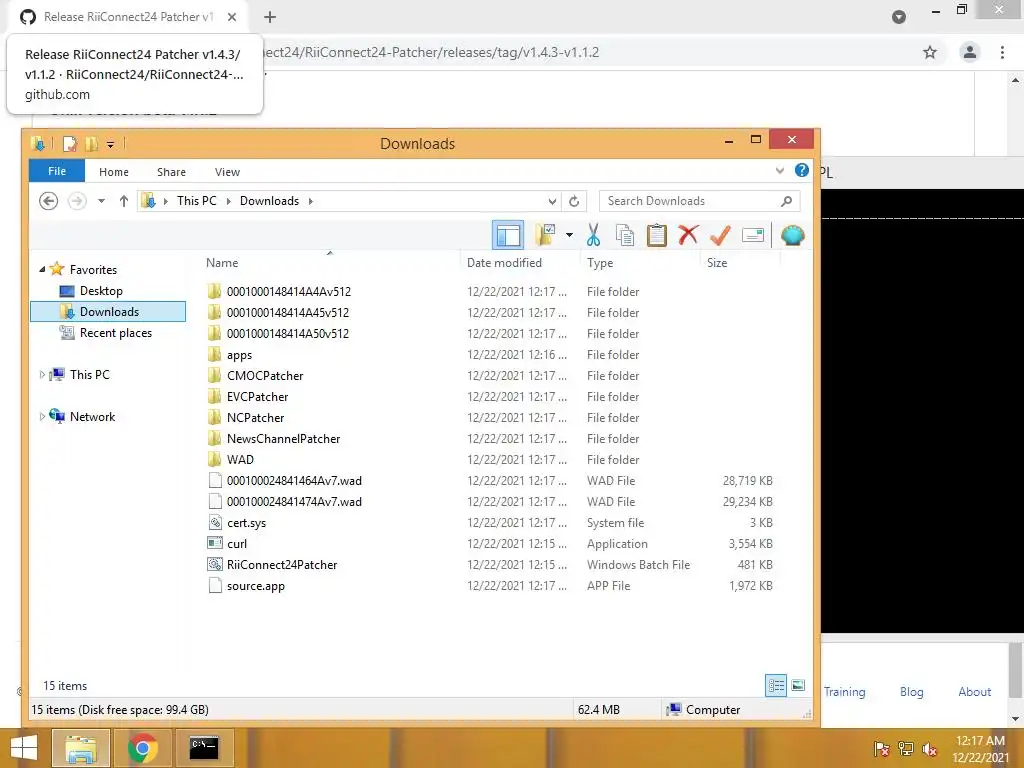Go up one folder level
Image resolution: width=1024 pixels, height=768 pixels.
pyautogui.click(x=123, y=201)
